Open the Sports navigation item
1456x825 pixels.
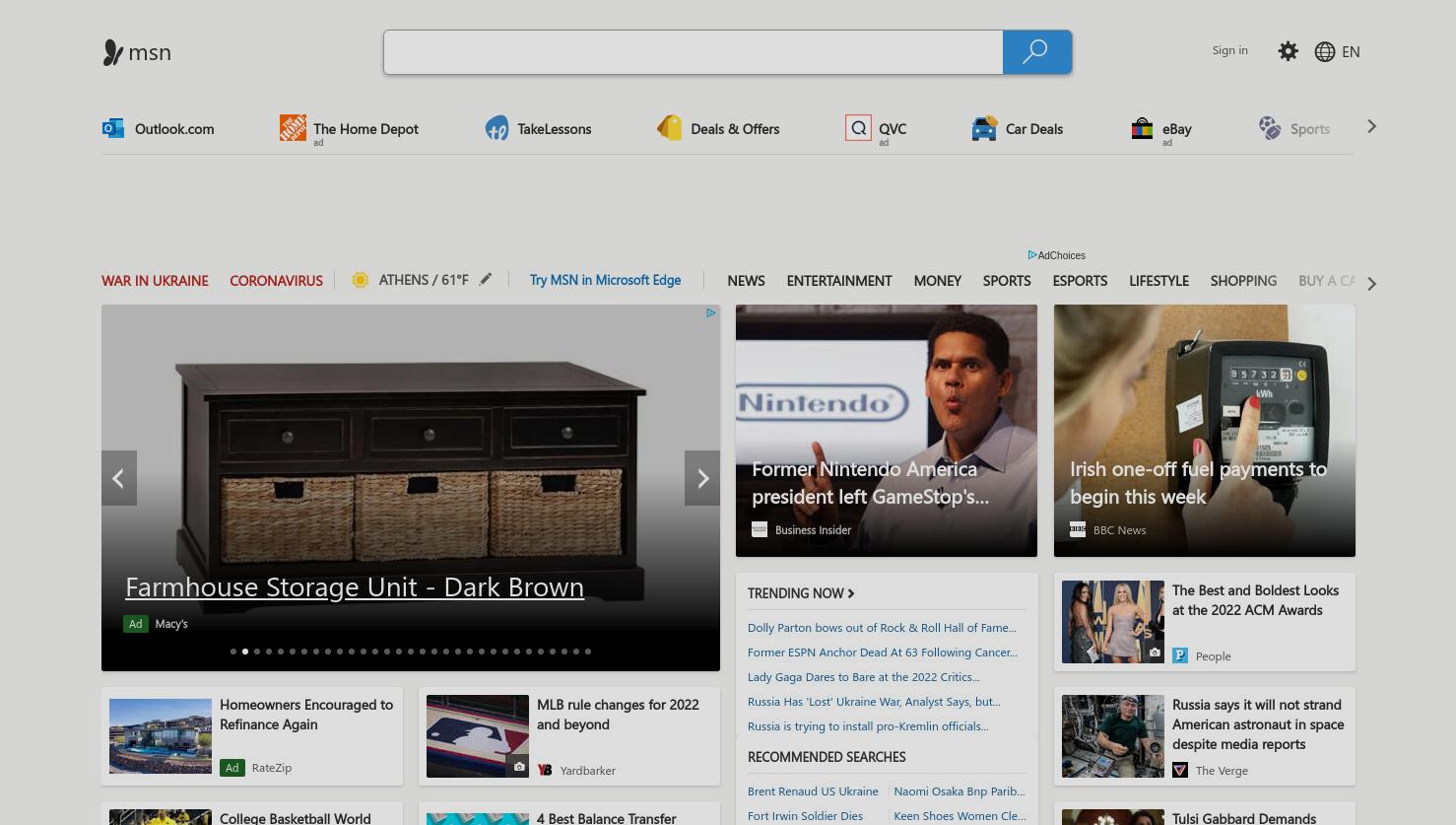pyautogui.click(x=1007, y=281)
